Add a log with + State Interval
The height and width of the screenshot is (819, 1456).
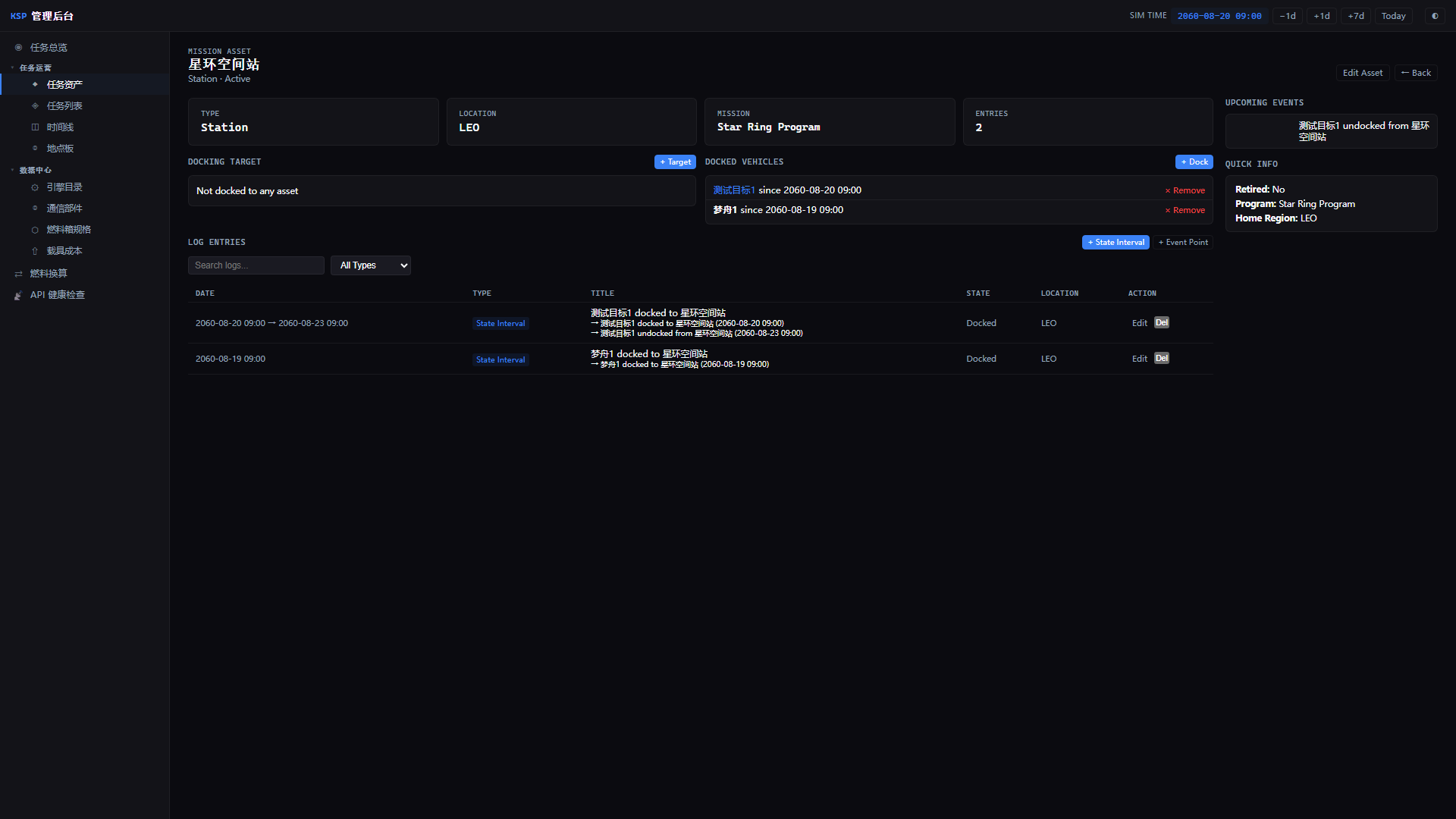1116,243
